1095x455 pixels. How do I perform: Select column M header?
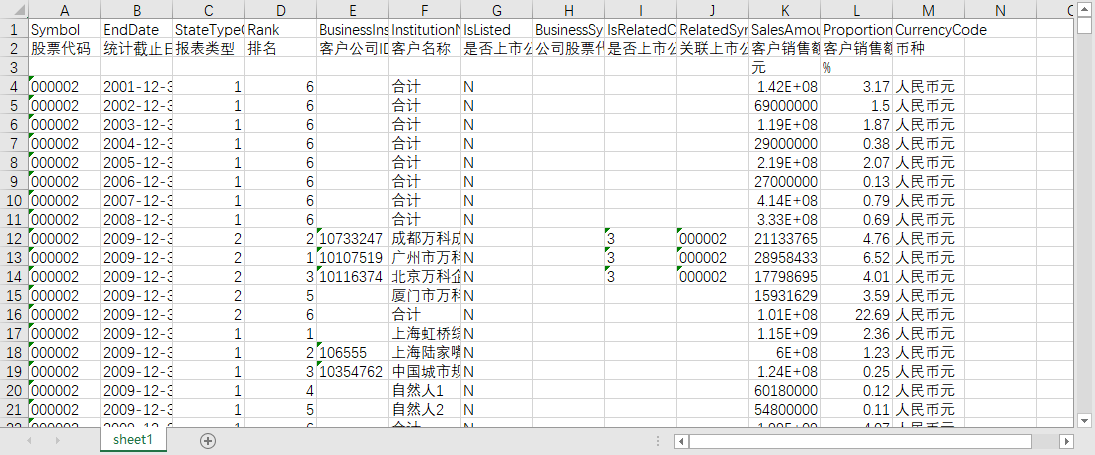click(x=928, y=10)
